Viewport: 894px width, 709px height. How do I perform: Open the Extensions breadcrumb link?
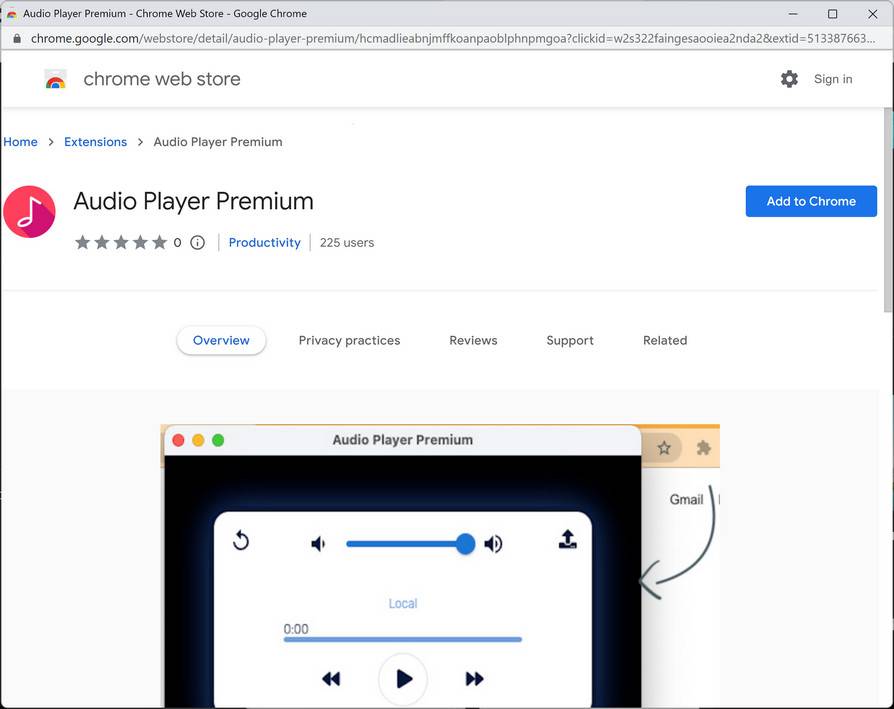[95, 142]
